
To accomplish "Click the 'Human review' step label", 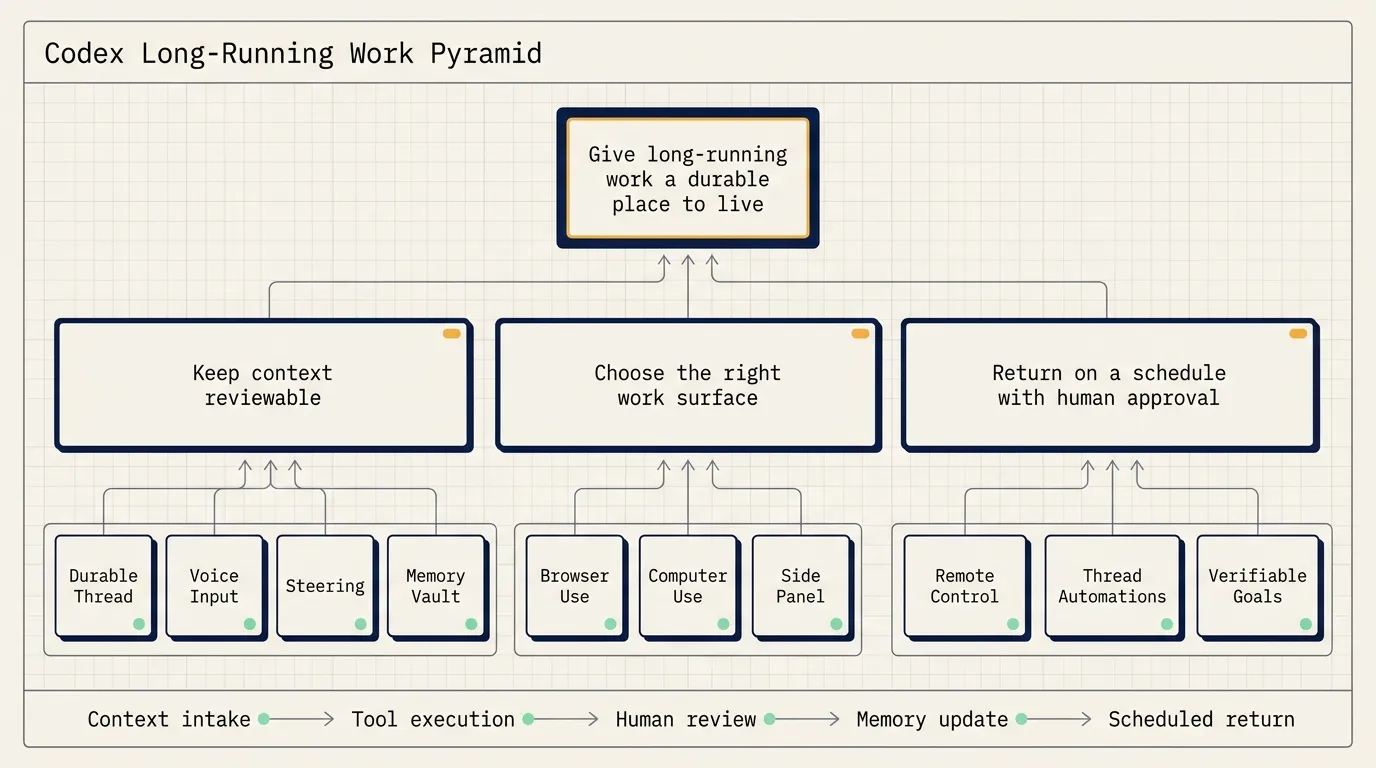I will click(x=686, y=719).
